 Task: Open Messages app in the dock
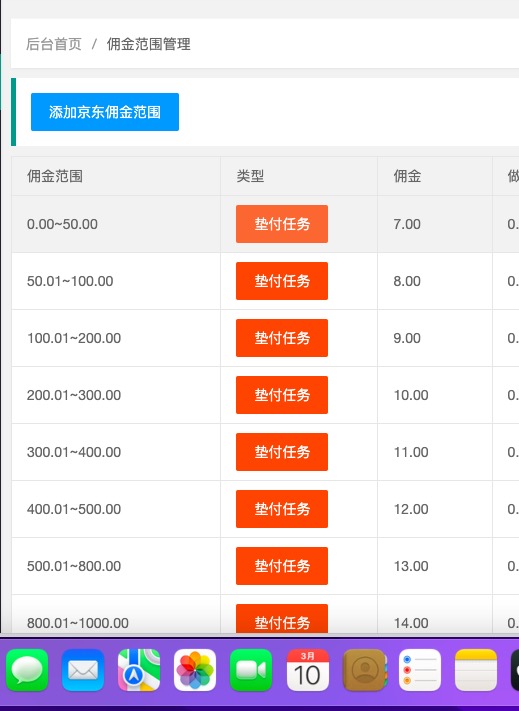27,670
